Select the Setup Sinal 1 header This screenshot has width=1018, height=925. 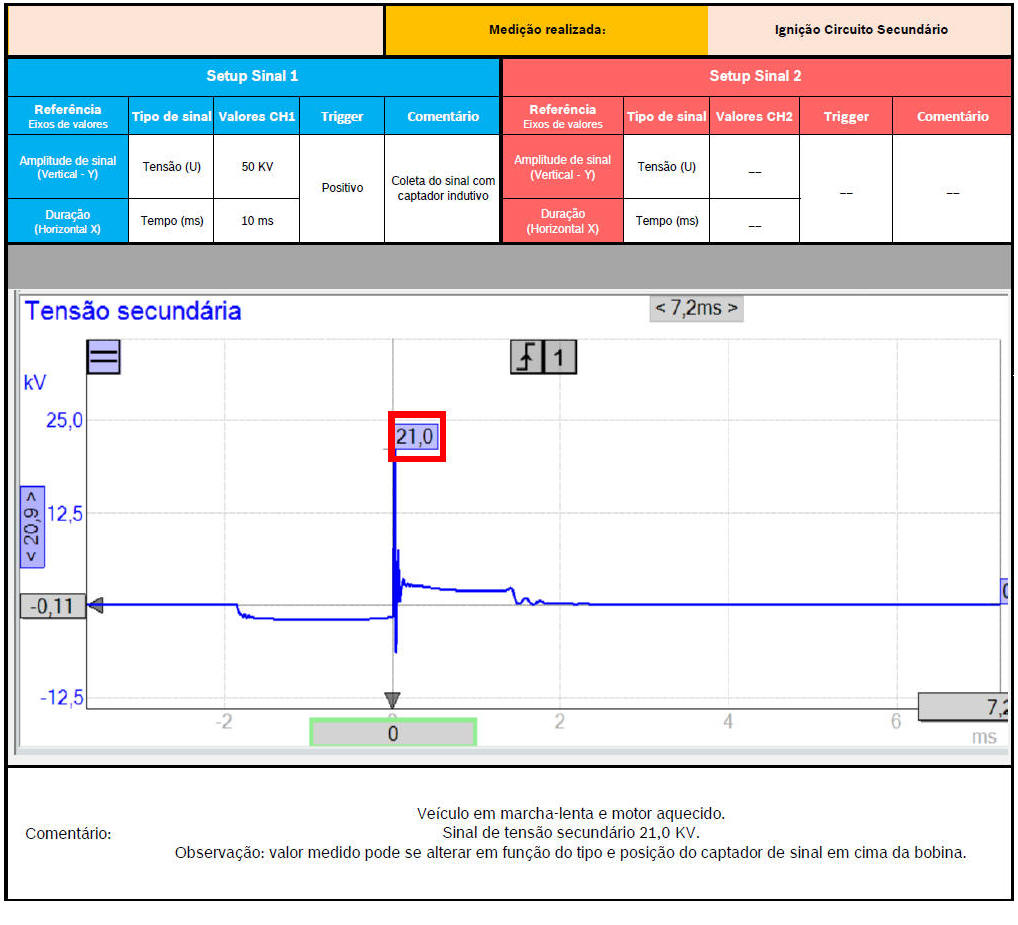(252, 76)
